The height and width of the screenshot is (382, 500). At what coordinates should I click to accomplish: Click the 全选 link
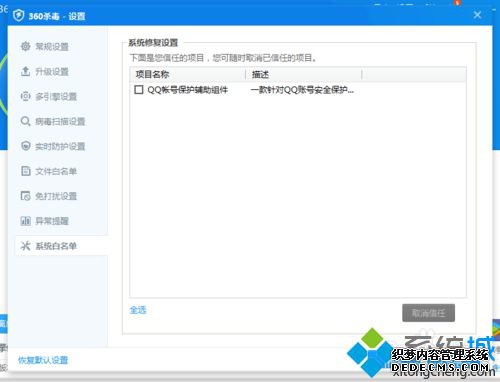[138, 310]
